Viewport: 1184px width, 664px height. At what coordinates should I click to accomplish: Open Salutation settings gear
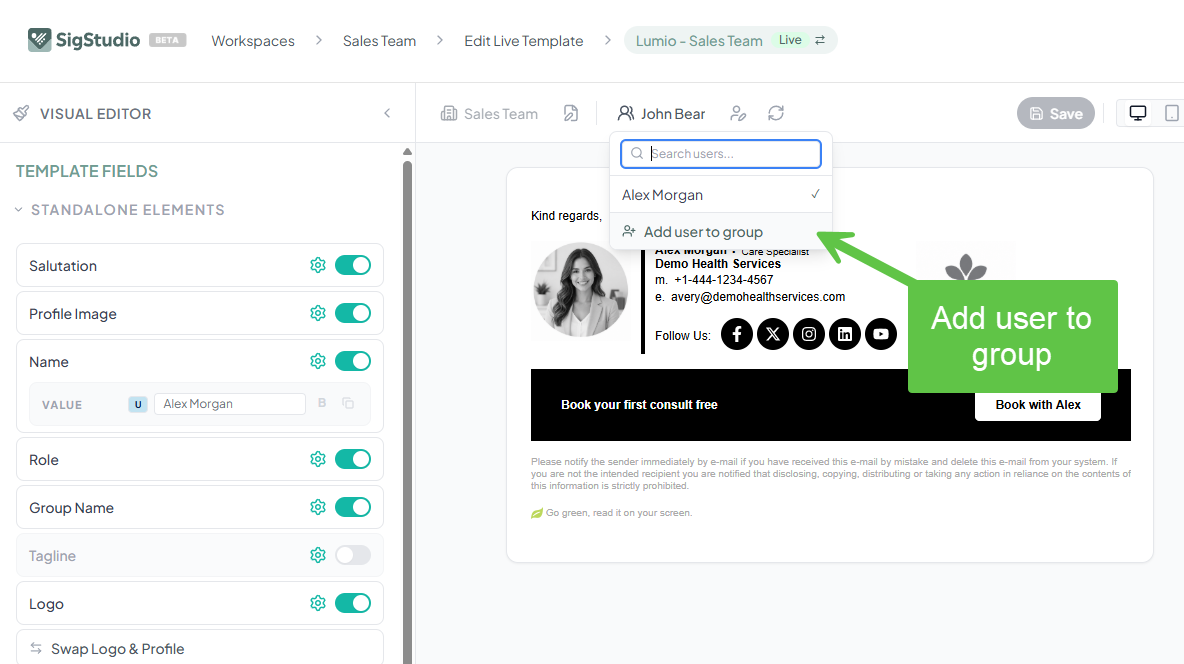(x=318, y=265)
